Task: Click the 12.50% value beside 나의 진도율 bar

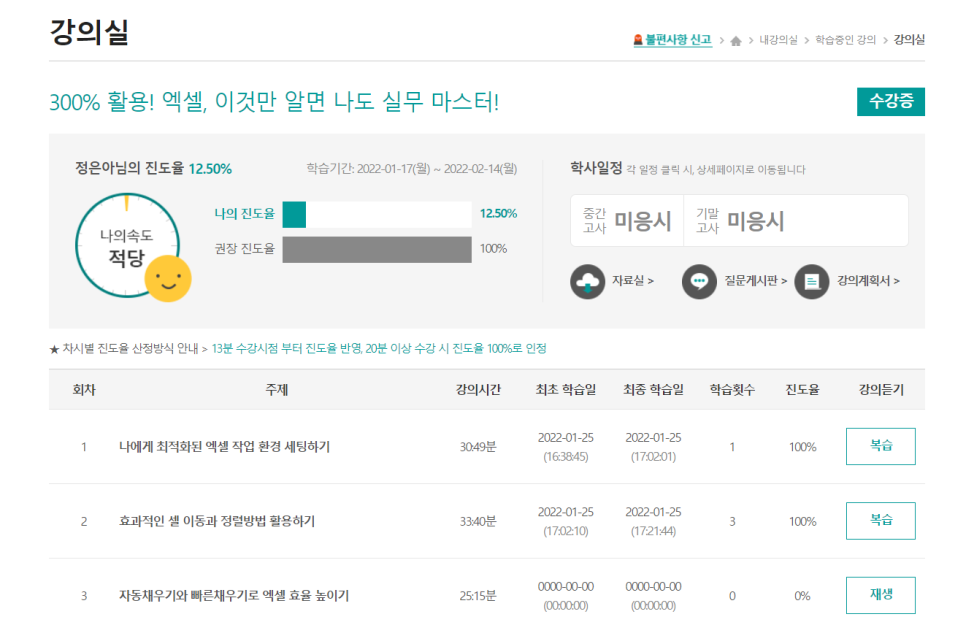Action: click(x=498, y=214)
